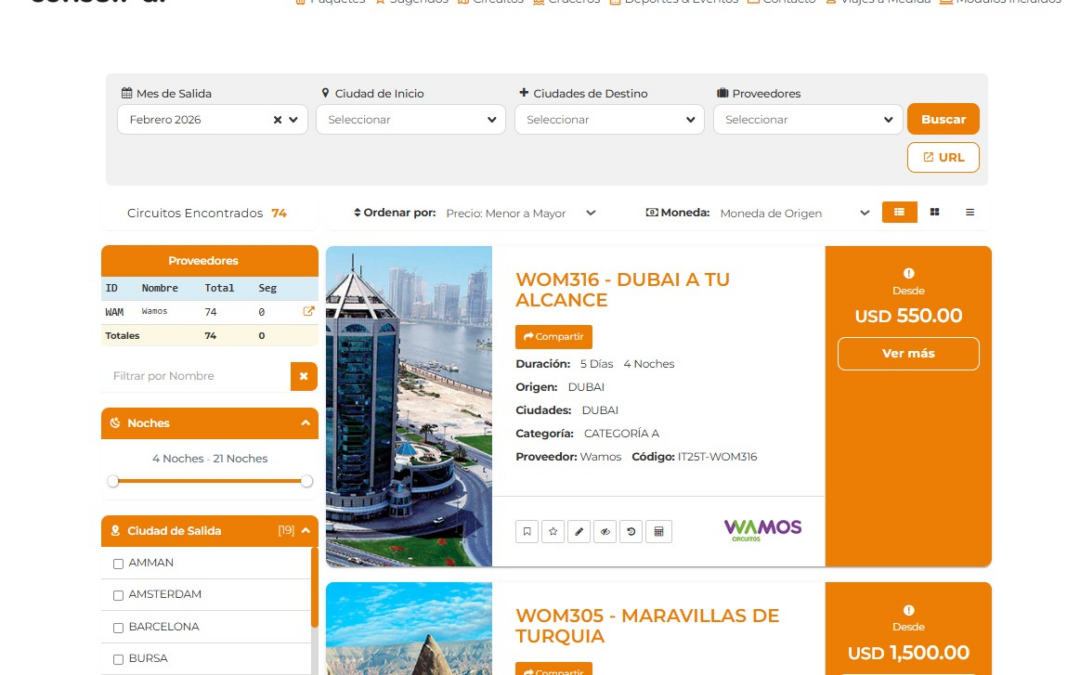Screen dimensions: 1080x675
Task: Check the AMMAN departure city checkbox
Action: (x=118, y=564)
